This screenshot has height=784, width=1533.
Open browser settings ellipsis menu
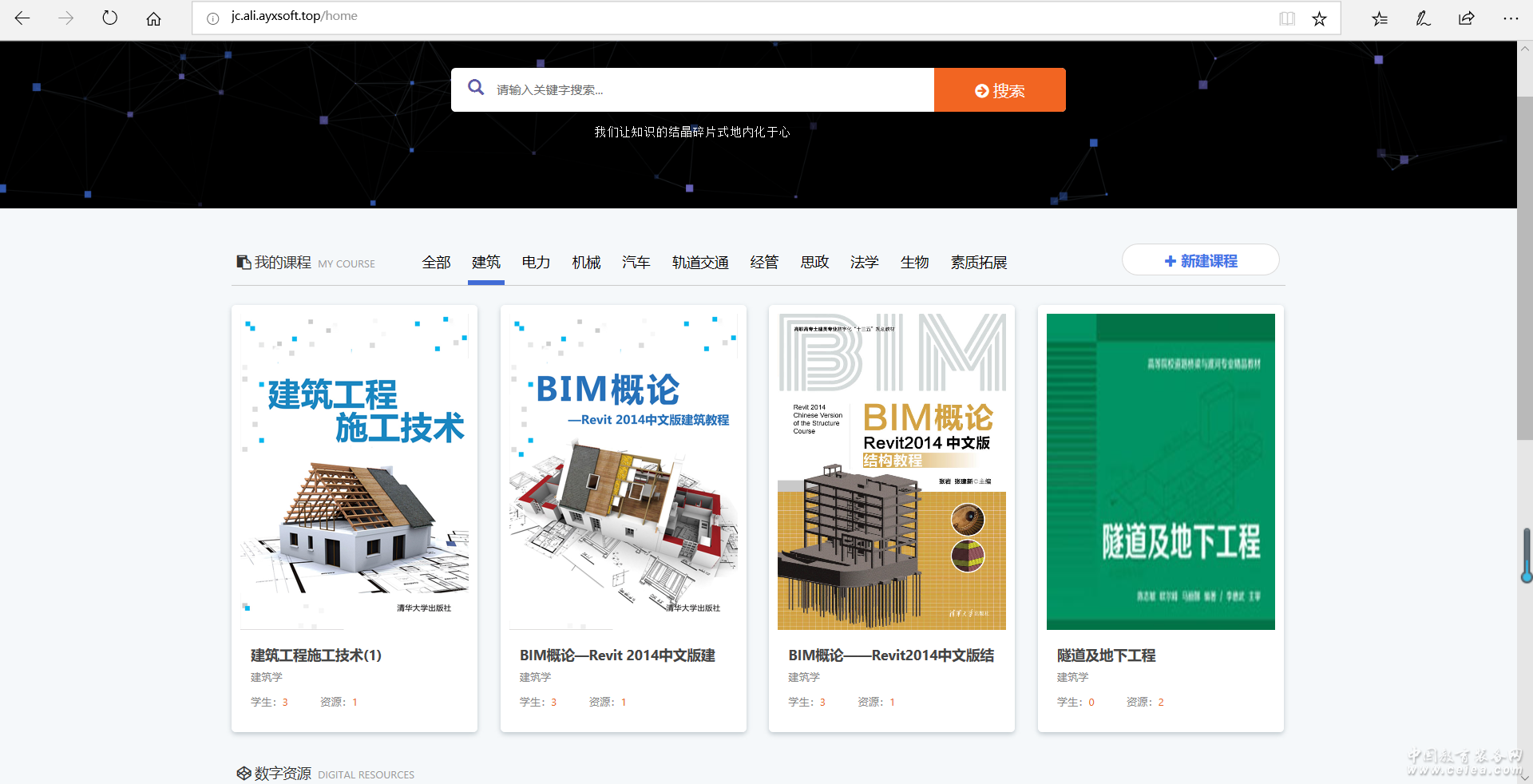[1510, 18]
